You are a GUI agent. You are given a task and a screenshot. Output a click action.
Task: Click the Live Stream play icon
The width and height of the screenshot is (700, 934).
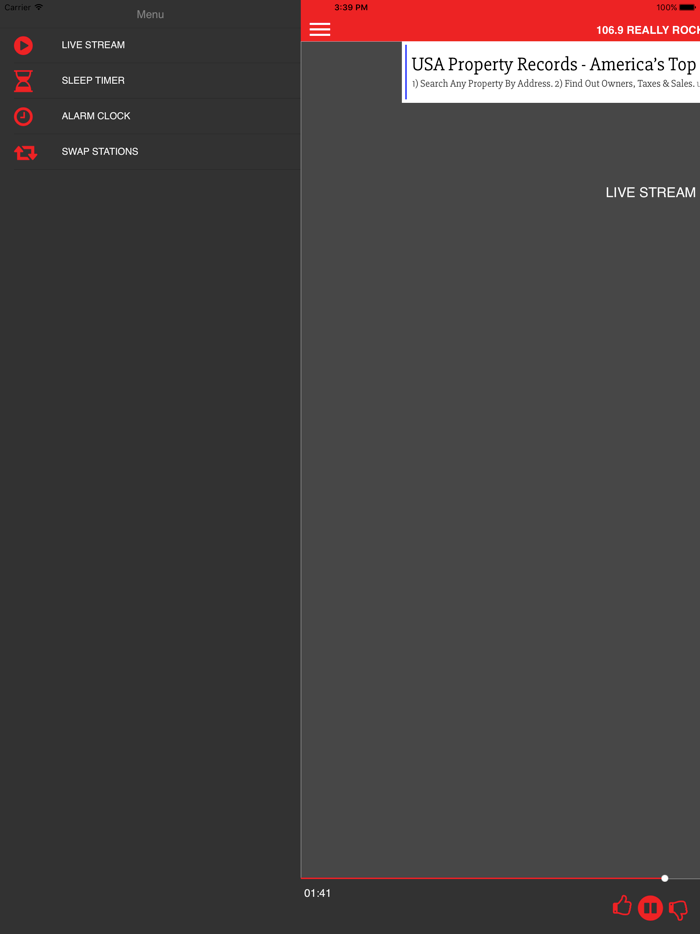click(23, 45)
